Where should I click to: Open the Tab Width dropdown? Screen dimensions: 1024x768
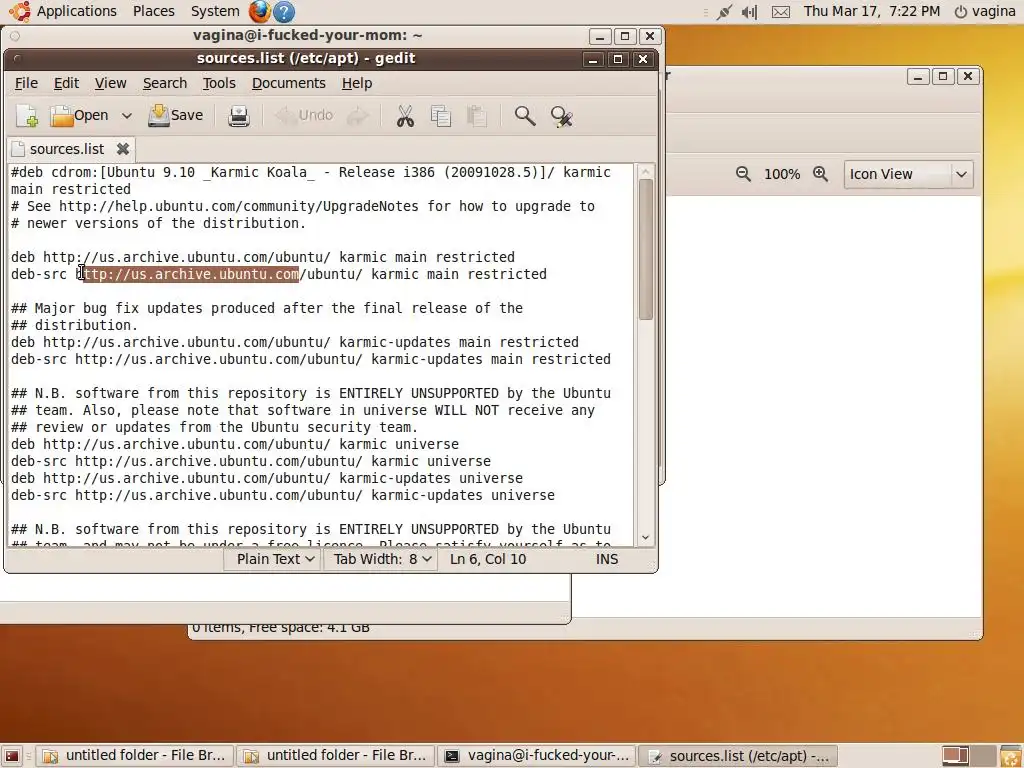pos(381,559)
